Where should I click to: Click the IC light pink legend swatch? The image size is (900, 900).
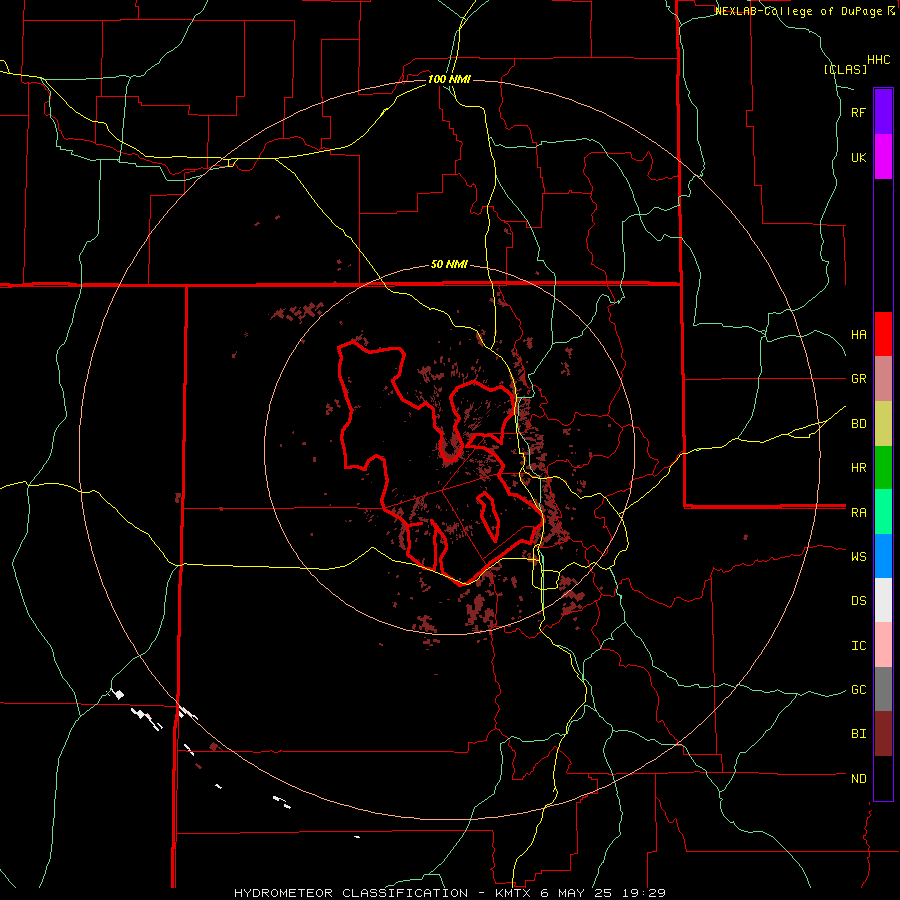(x=883, y=645)
